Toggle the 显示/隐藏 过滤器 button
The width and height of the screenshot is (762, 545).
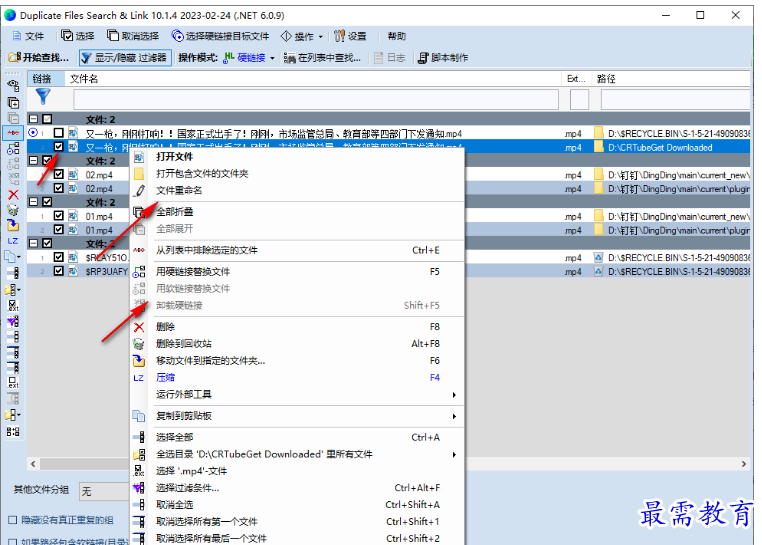[x=125, y=58]
